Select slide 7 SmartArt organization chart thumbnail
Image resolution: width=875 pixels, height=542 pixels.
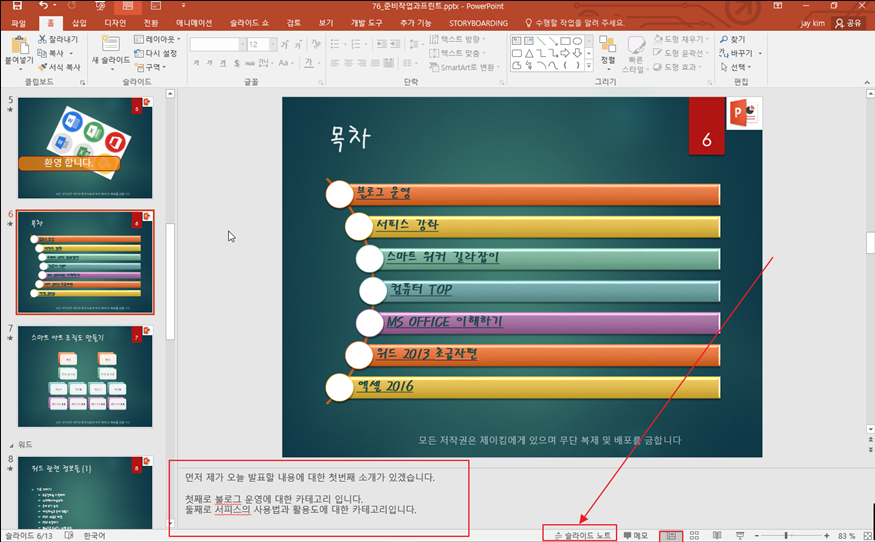[85, 376]
